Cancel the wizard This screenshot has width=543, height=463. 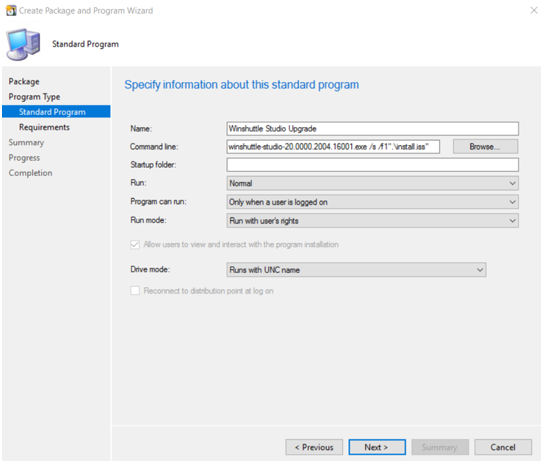(503, 447)
